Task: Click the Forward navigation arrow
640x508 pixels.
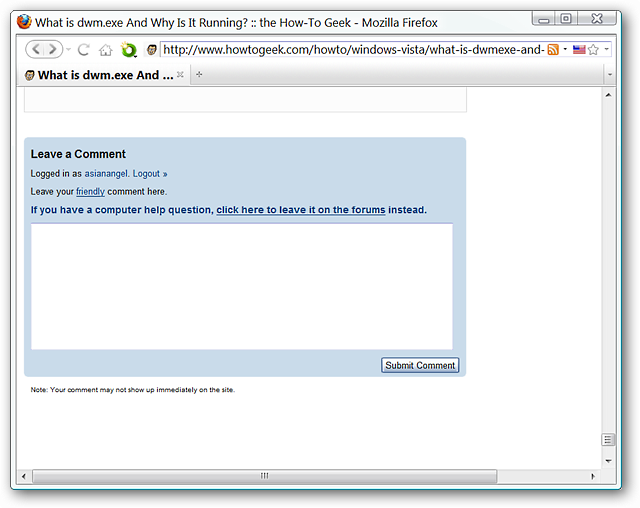Action: click(x=52, y=49)
